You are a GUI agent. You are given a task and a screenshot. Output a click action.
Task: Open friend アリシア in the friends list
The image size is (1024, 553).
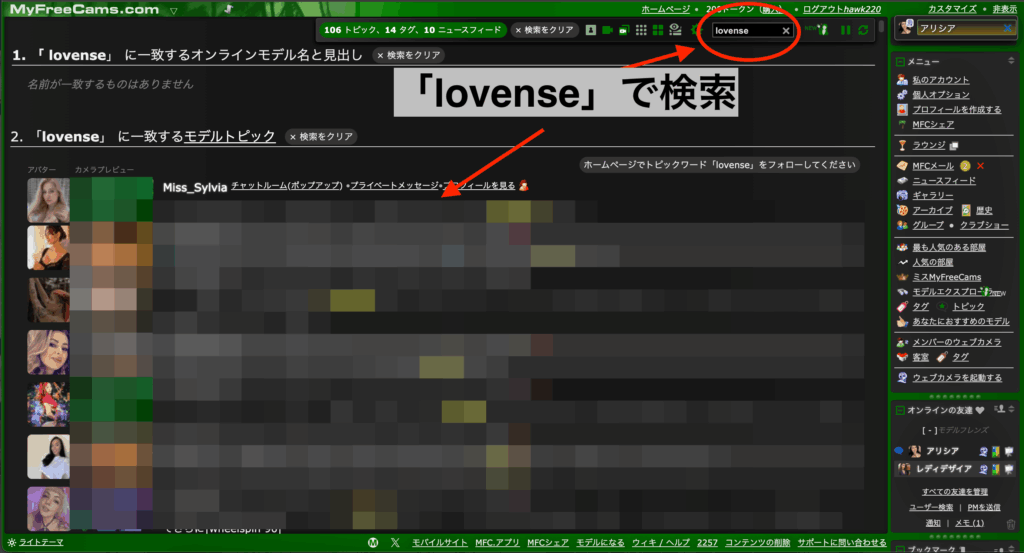(x=942, y=451)
